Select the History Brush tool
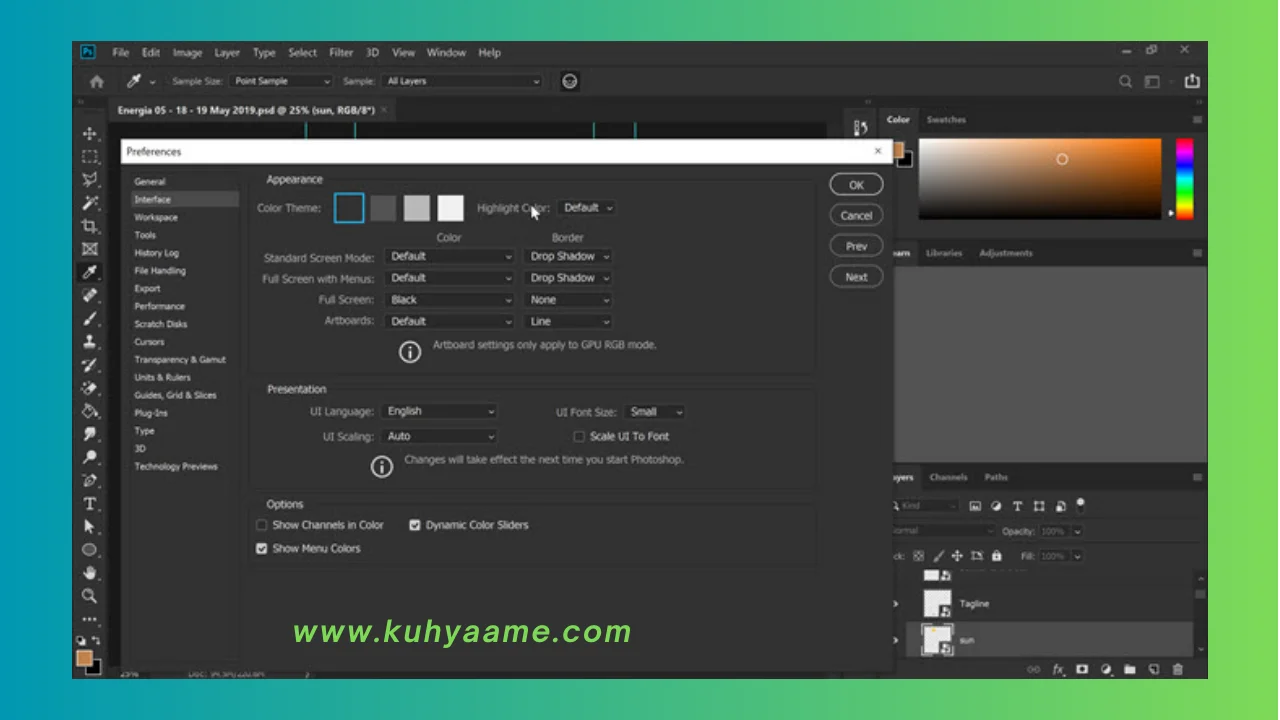Image resolution: width=1280 pixels, height=720 pixels. click(90, 365)
